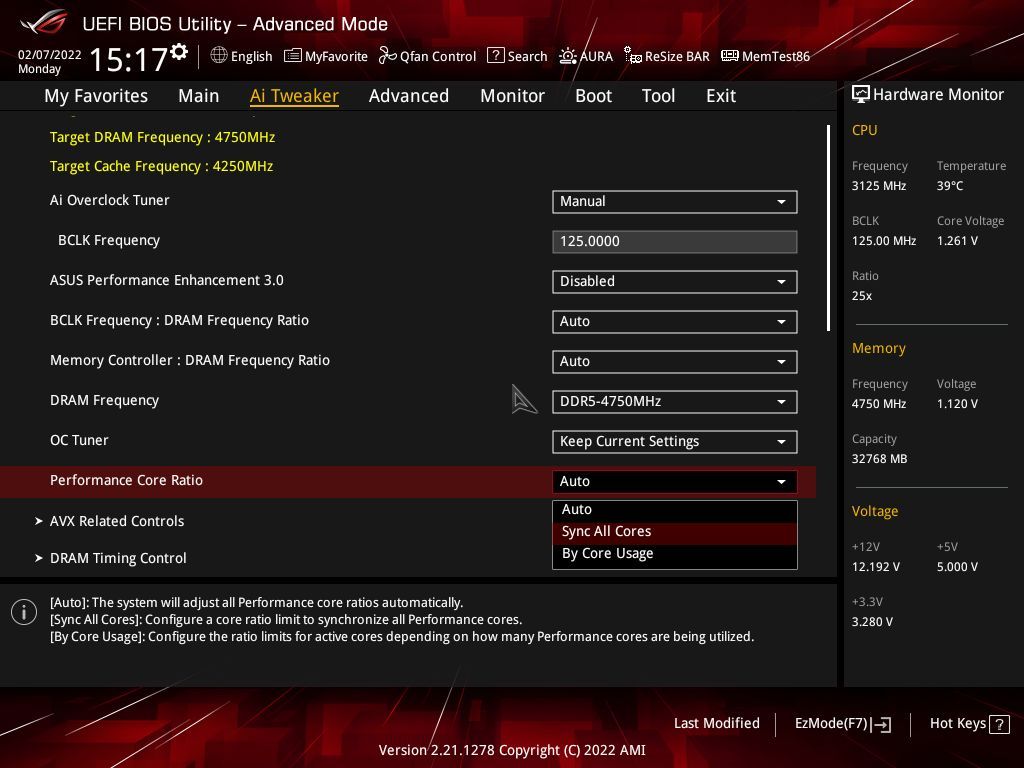Open ReSize BAR icon

pos(633,56)
